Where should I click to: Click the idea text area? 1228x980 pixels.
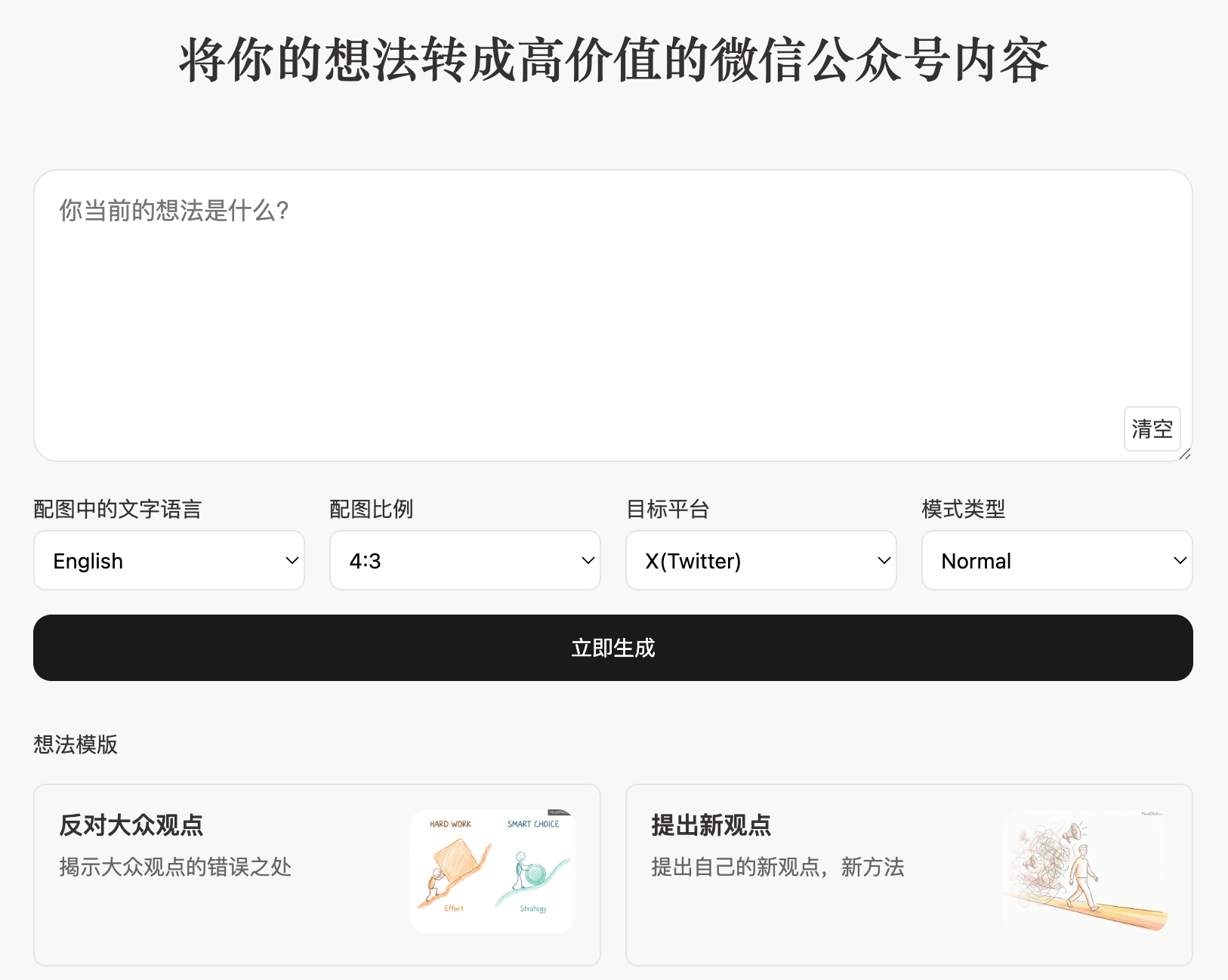coord(589,310)
